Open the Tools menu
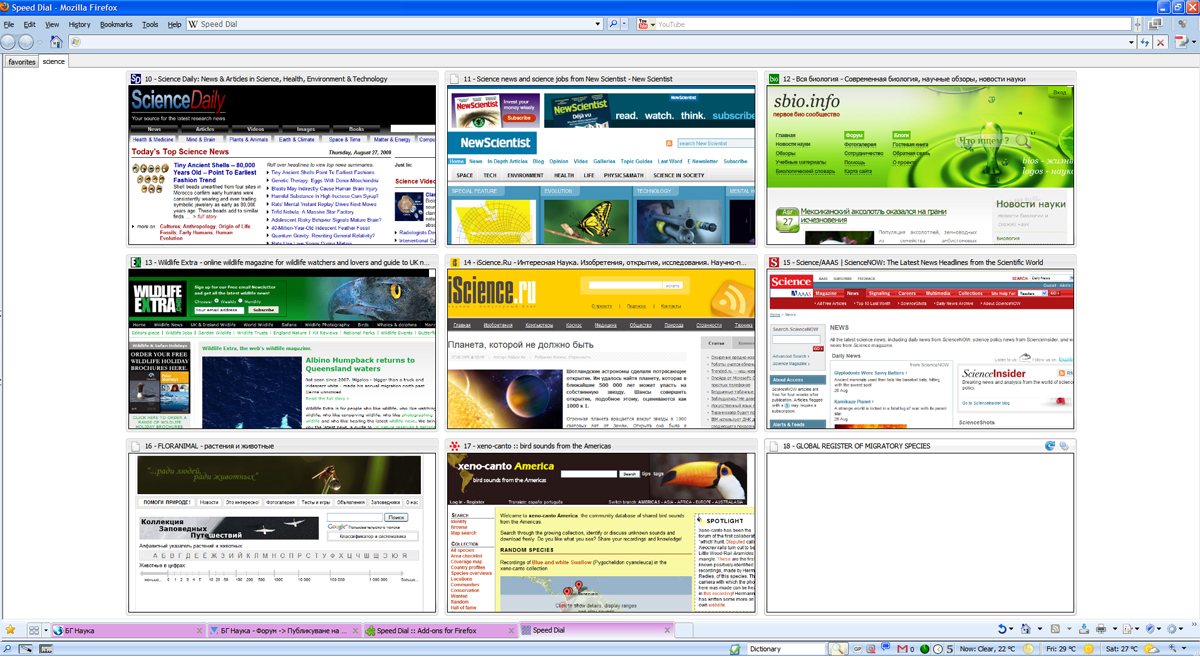 150,24
